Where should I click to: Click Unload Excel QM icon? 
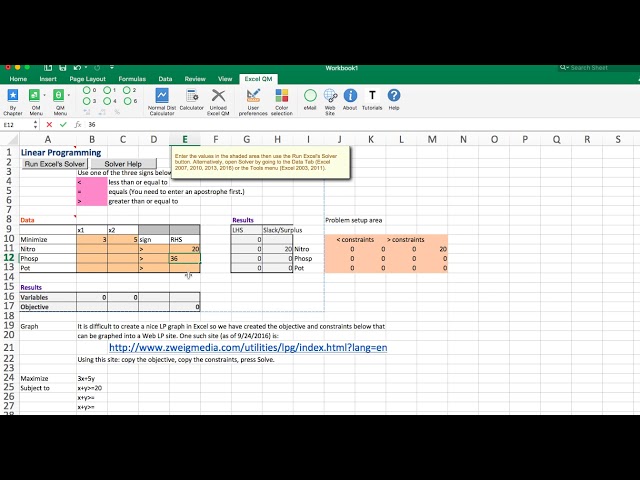[218, 95]
